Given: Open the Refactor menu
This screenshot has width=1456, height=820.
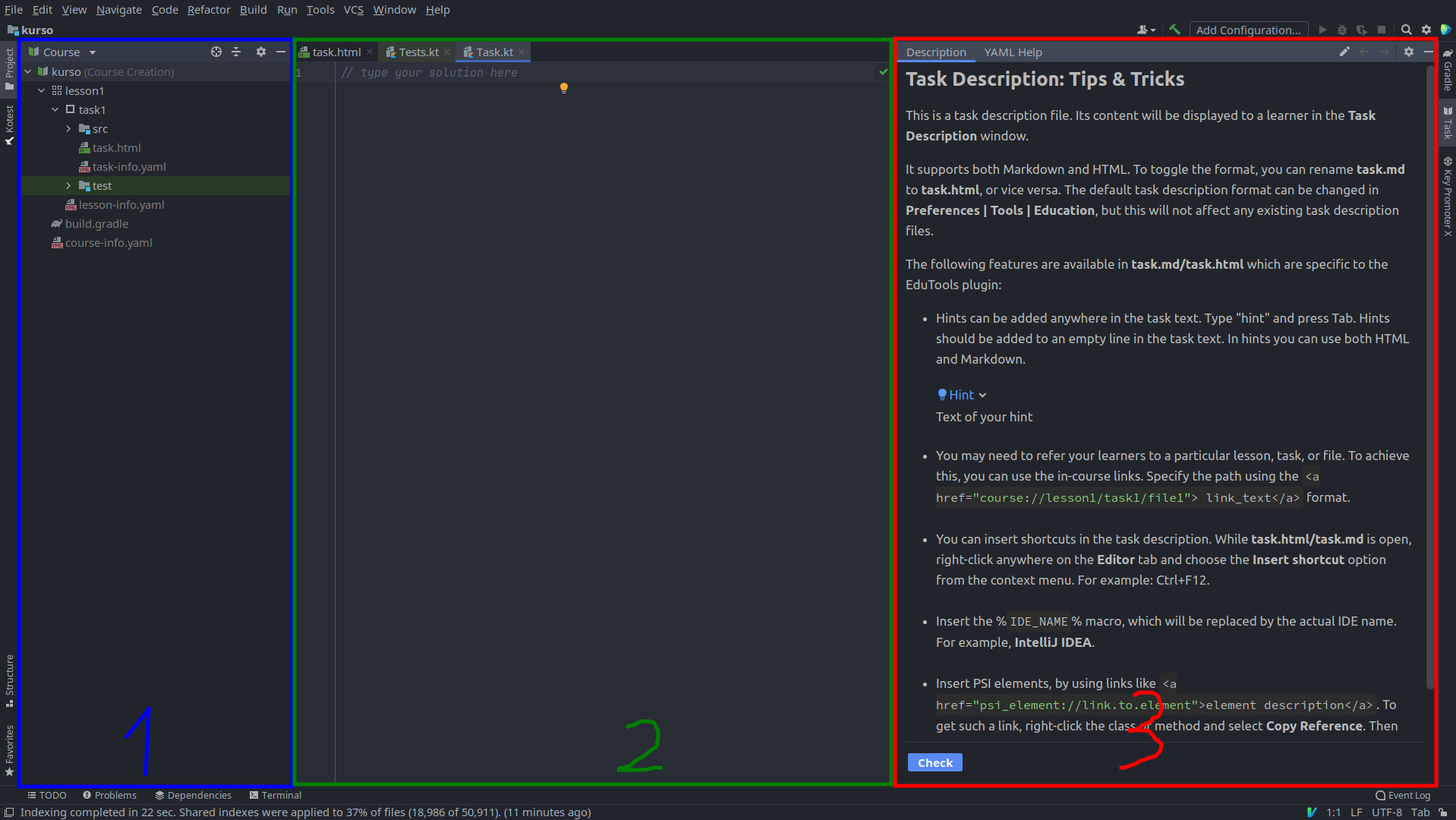Looking at the screenshot, I should pos(209,9).
